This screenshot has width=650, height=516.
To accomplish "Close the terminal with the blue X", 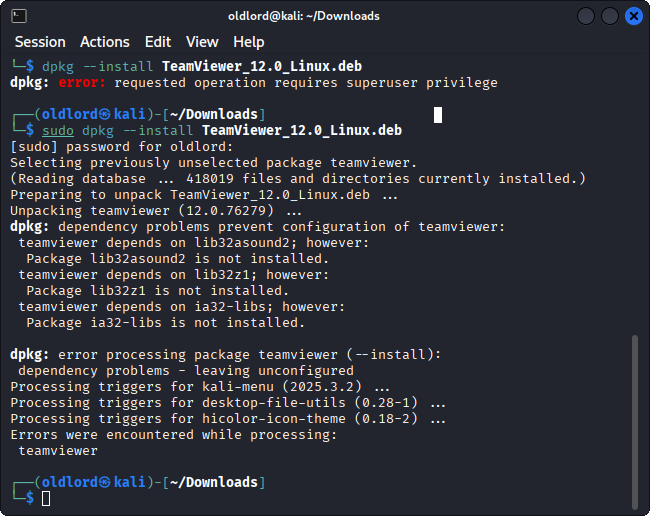I will 633,16.
